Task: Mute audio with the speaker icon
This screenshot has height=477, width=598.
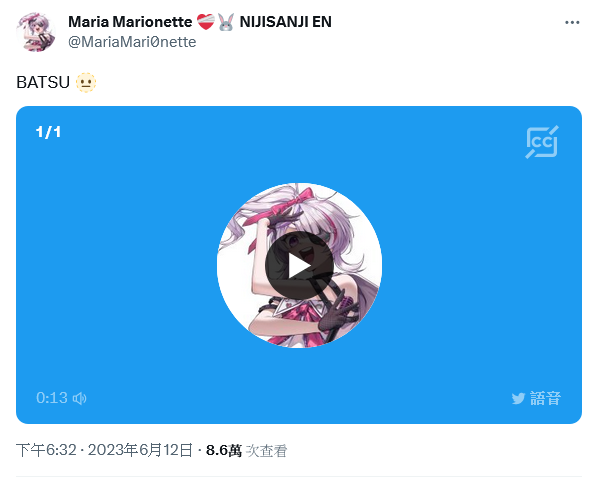Action: click(x=80, y=398)
